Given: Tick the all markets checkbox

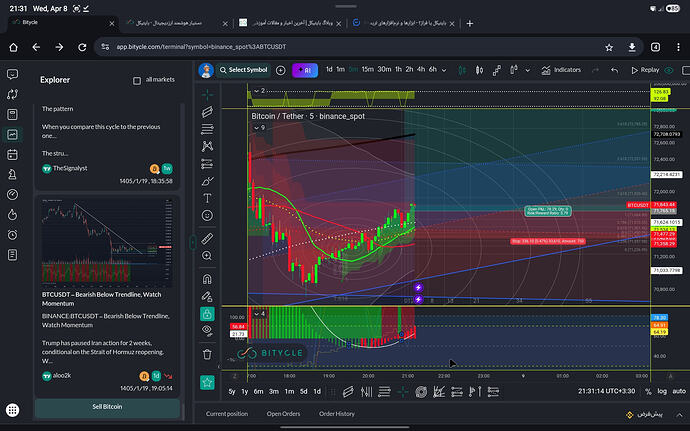Looking at the screenshot, I should click(137, 81).
